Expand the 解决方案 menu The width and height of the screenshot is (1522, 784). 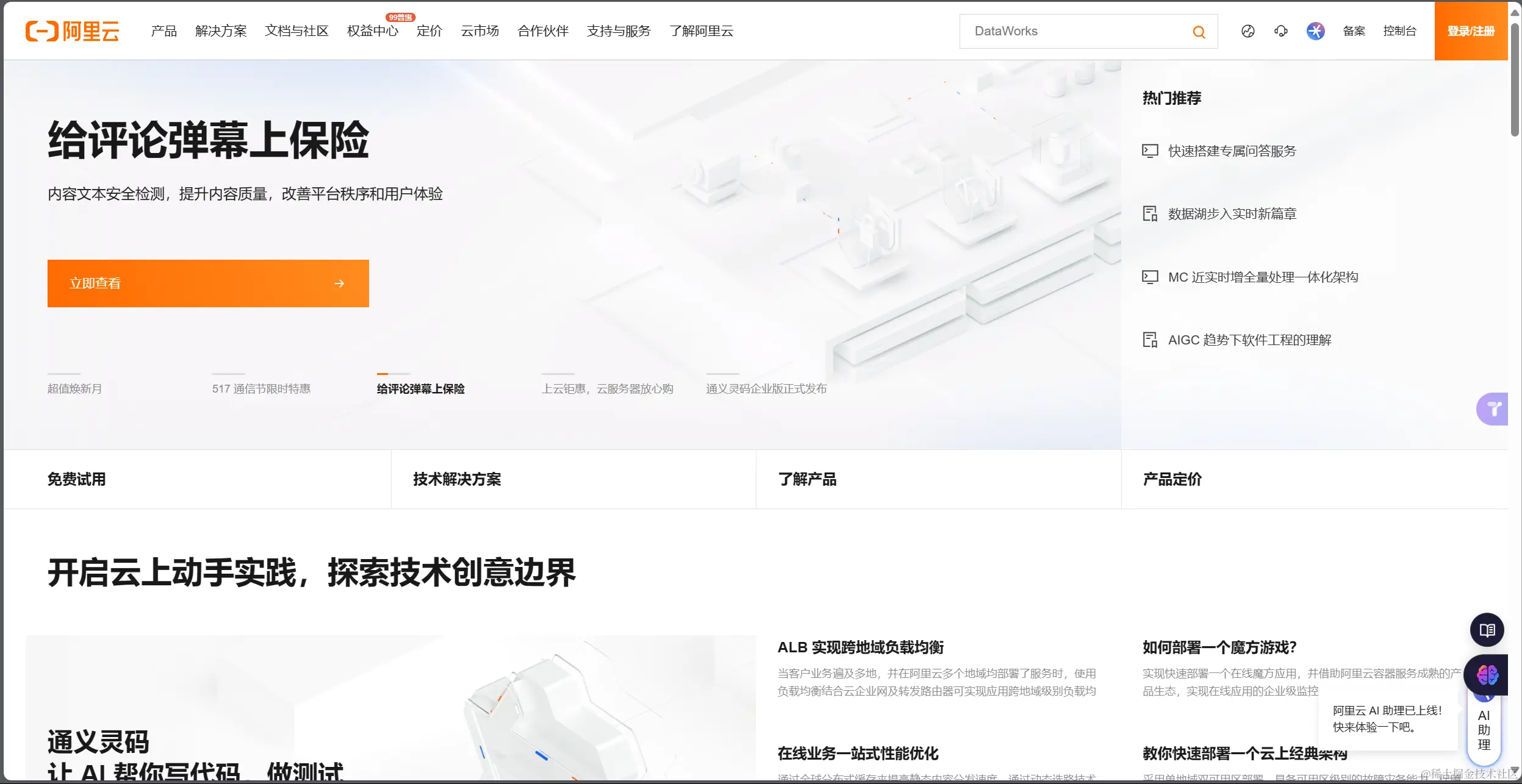pyautogui.click(x=221, y=31)
